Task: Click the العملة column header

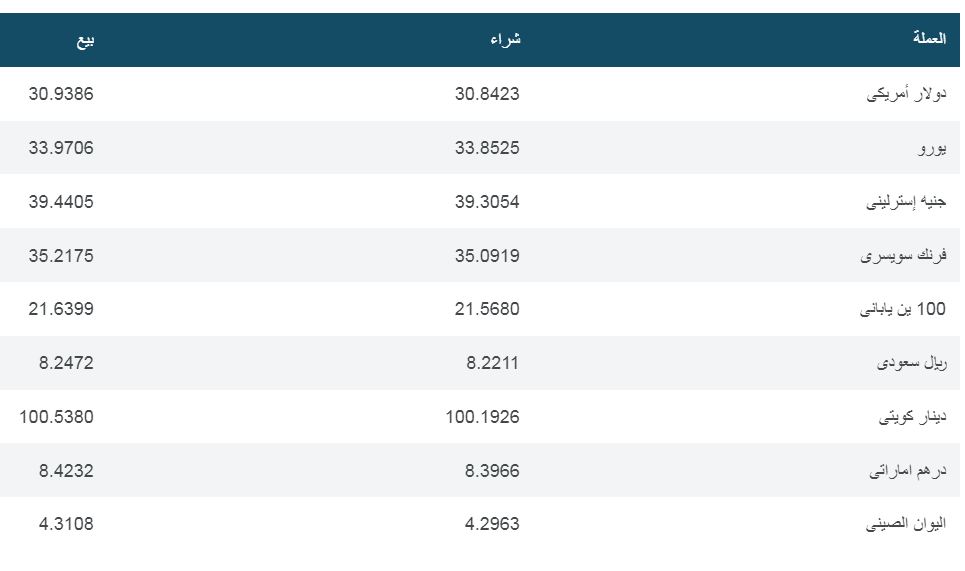Action: [929, 40]
